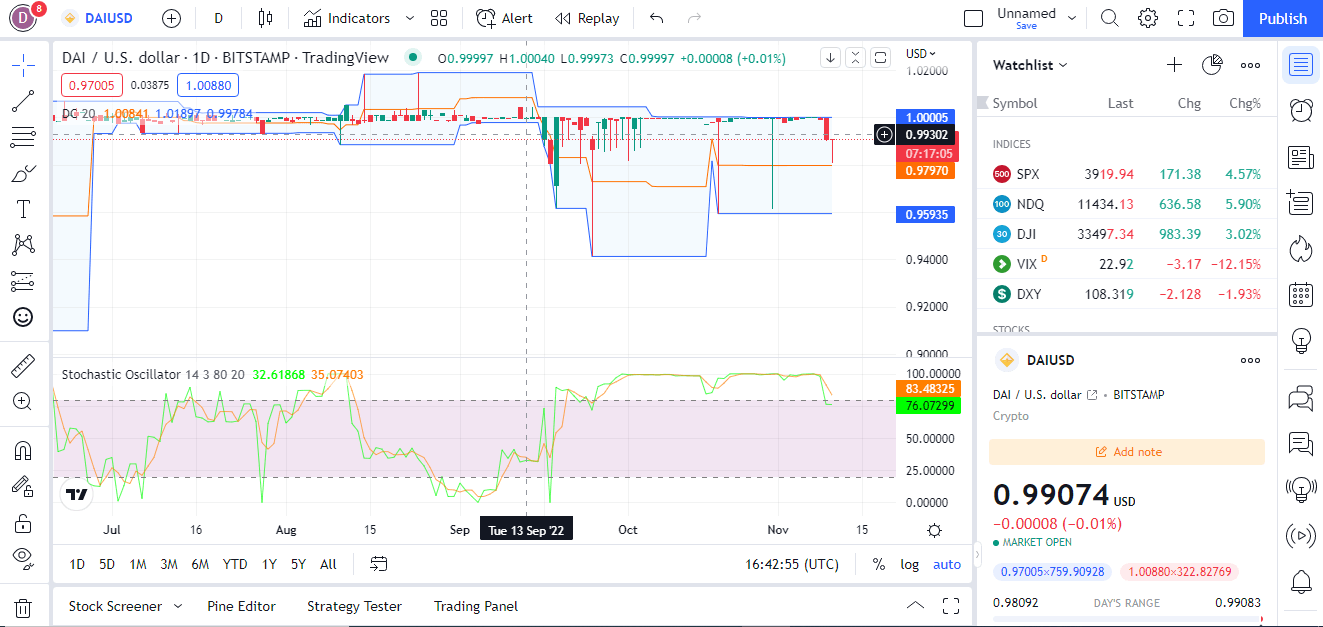Open the ideas lightbulb panel
The image size is (1323, 627).
1301,340
